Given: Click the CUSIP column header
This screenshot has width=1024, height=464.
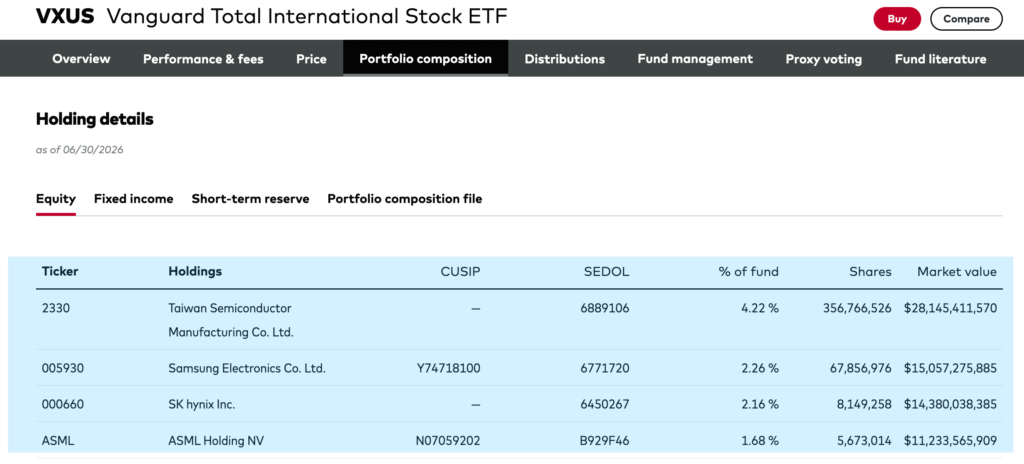Looking at the screenshot, I should tap(460, 271).
